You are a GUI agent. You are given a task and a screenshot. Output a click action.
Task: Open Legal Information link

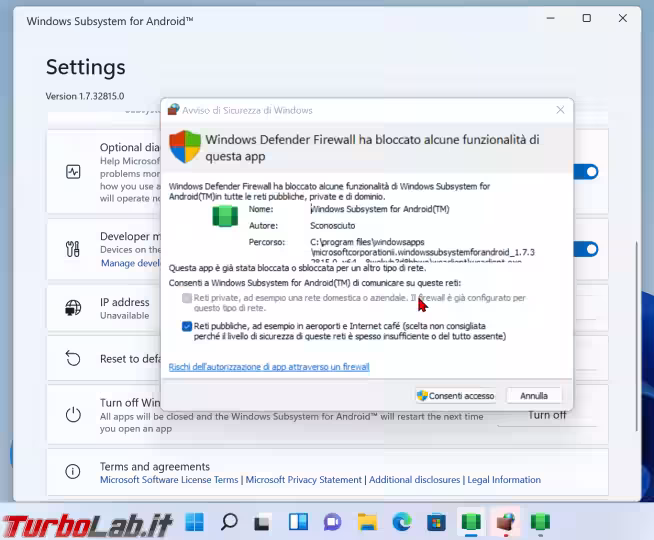click(504, 480)
